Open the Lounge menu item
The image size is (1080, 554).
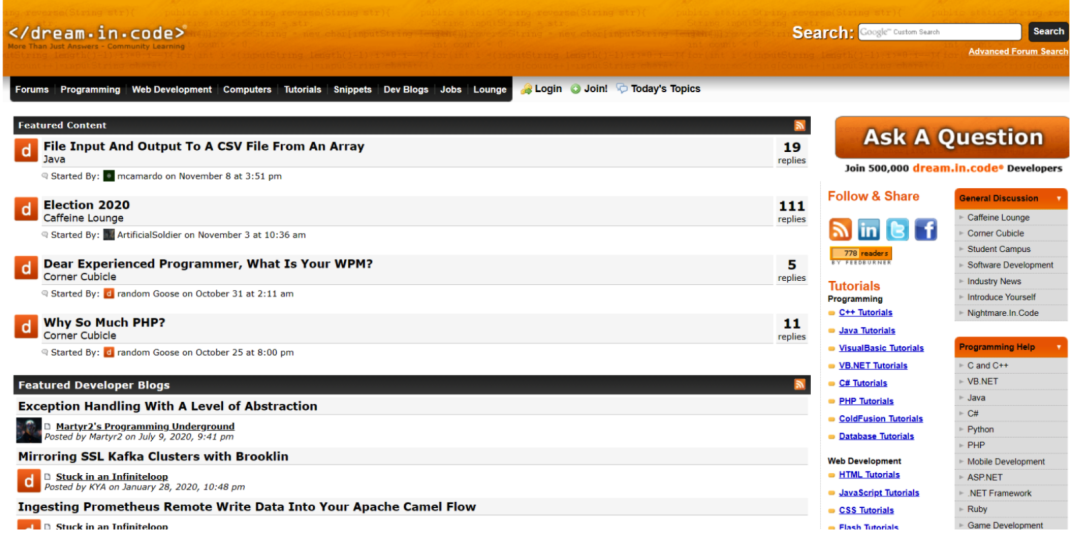point(490,90)
